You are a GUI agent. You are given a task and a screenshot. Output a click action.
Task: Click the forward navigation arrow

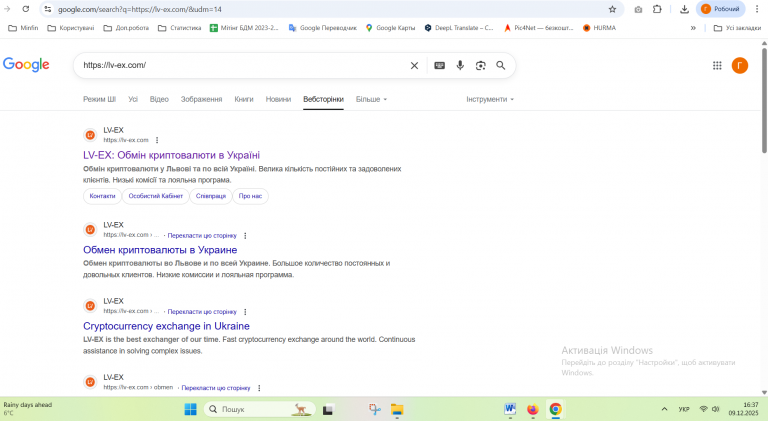pyautogui.click(x=7, y=9)
